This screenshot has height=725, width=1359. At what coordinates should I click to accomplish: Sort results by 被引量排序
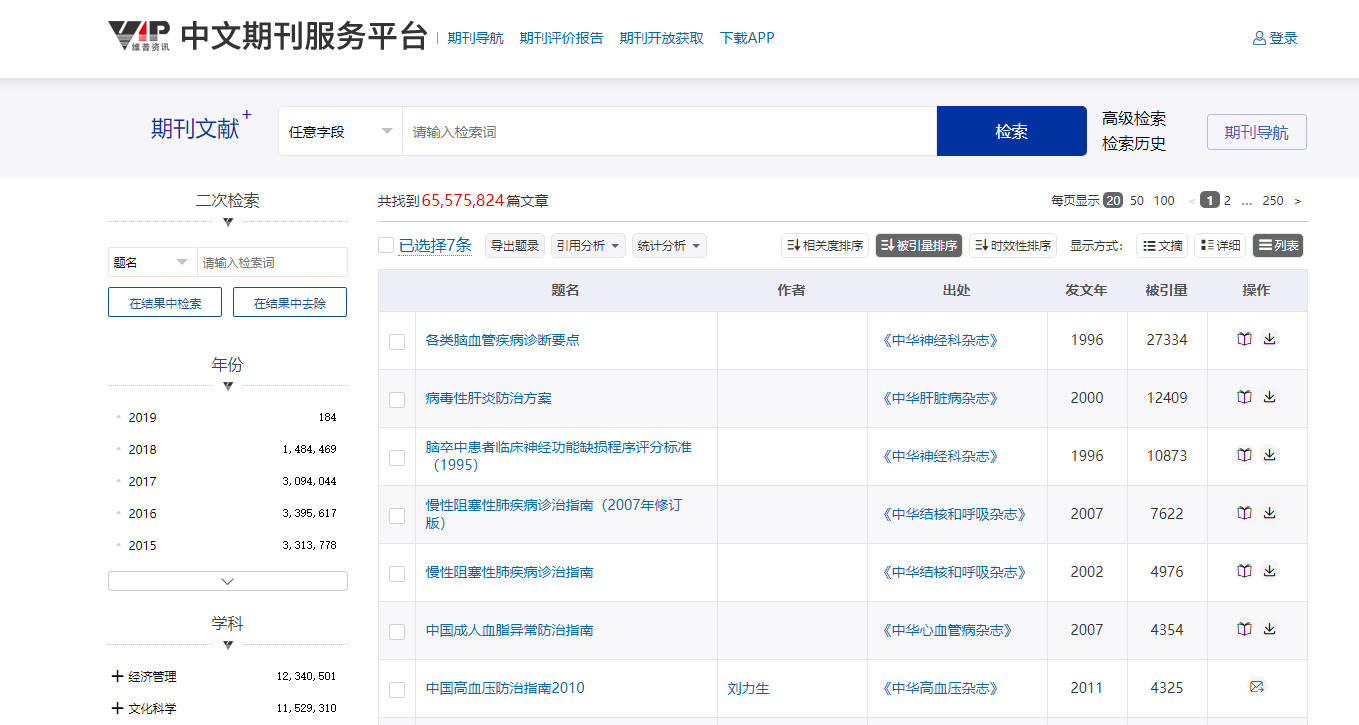coord(919,245)
